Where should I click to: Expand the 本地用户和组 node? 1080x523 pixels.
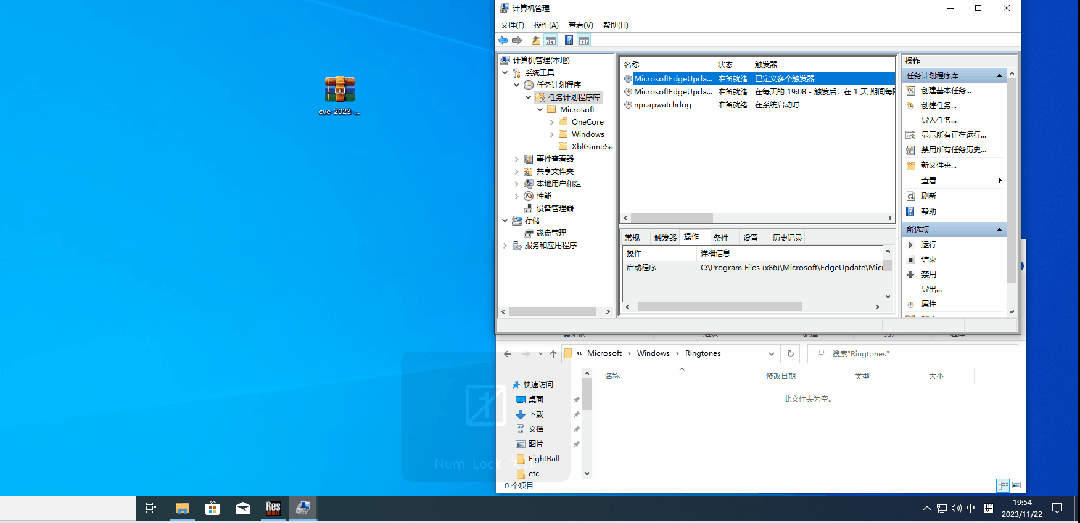[517, 184]
